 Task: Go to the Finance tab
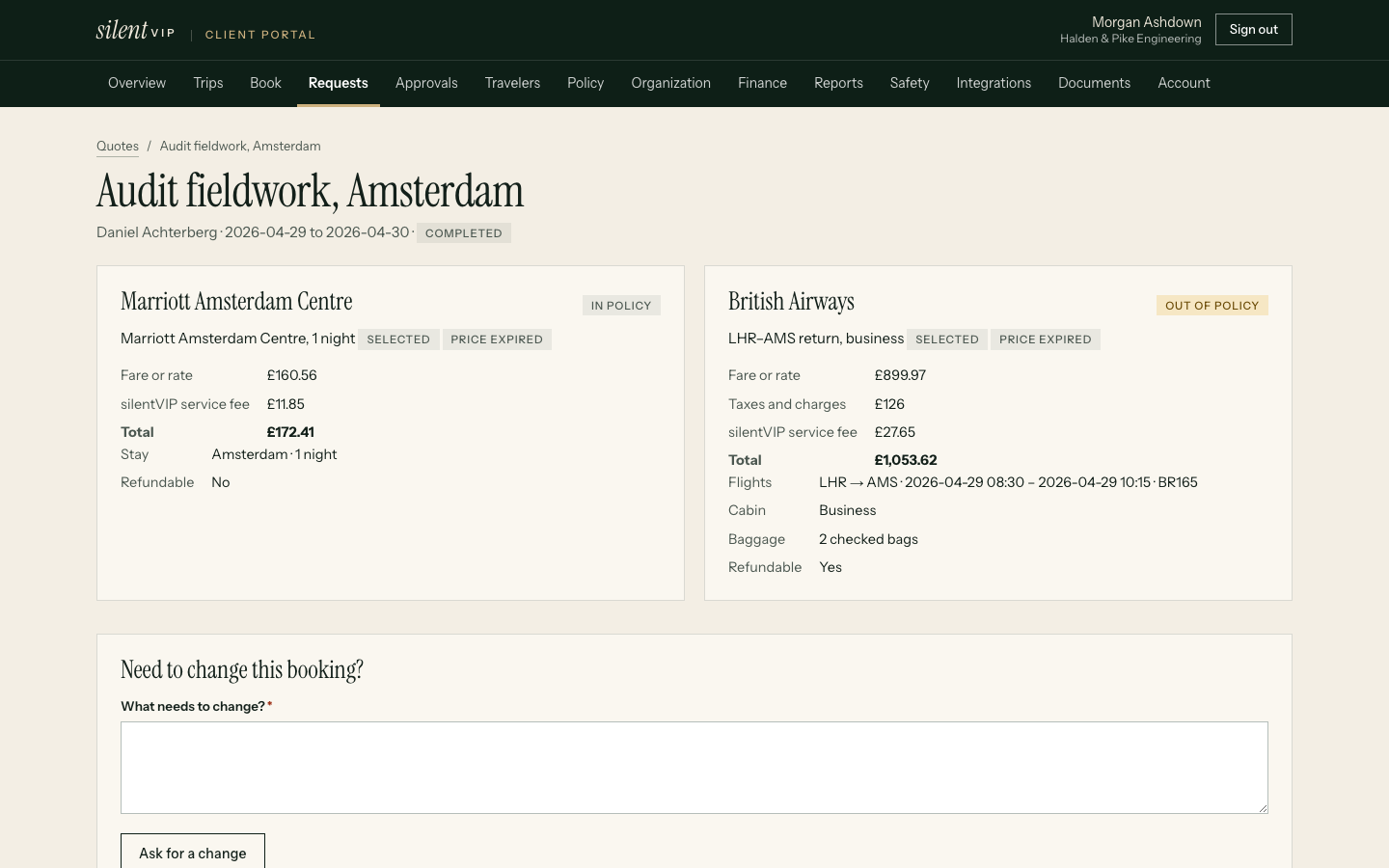[x=762, y=83]
